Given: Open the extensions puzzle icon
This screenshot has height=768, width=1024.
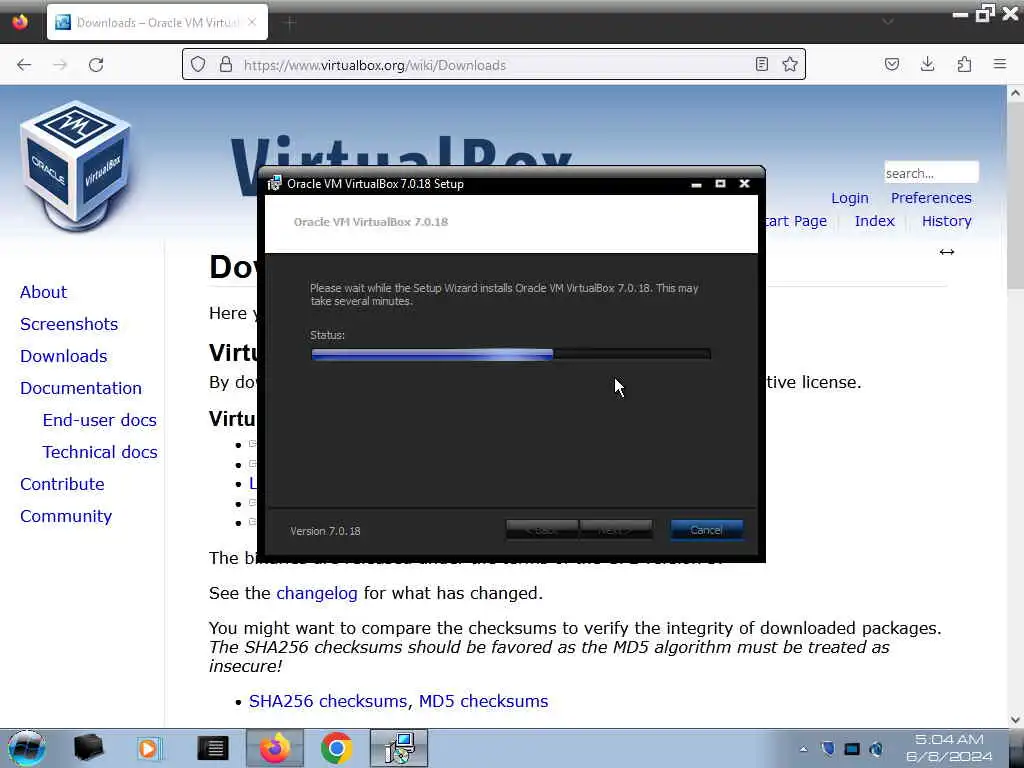Looking at the screenshot, I should click(964, 64).
